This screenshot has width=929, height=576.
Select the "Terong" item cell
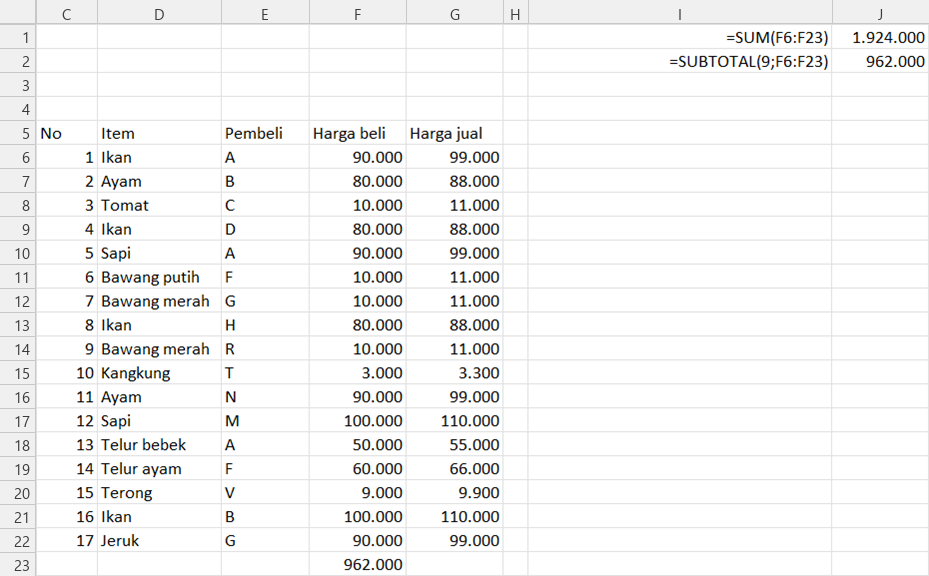(159, 492)
